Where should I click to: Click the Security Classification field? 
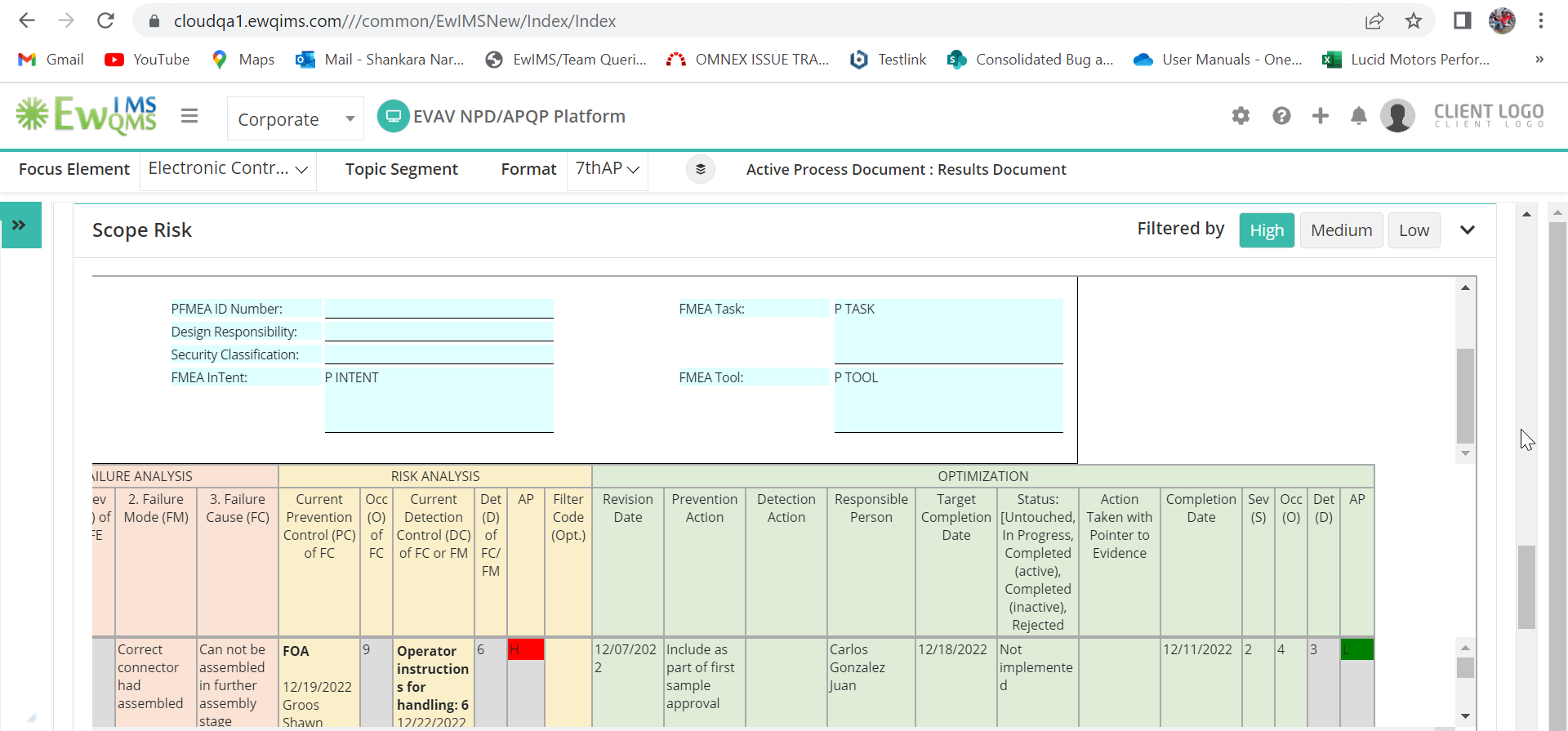[439, 354]
